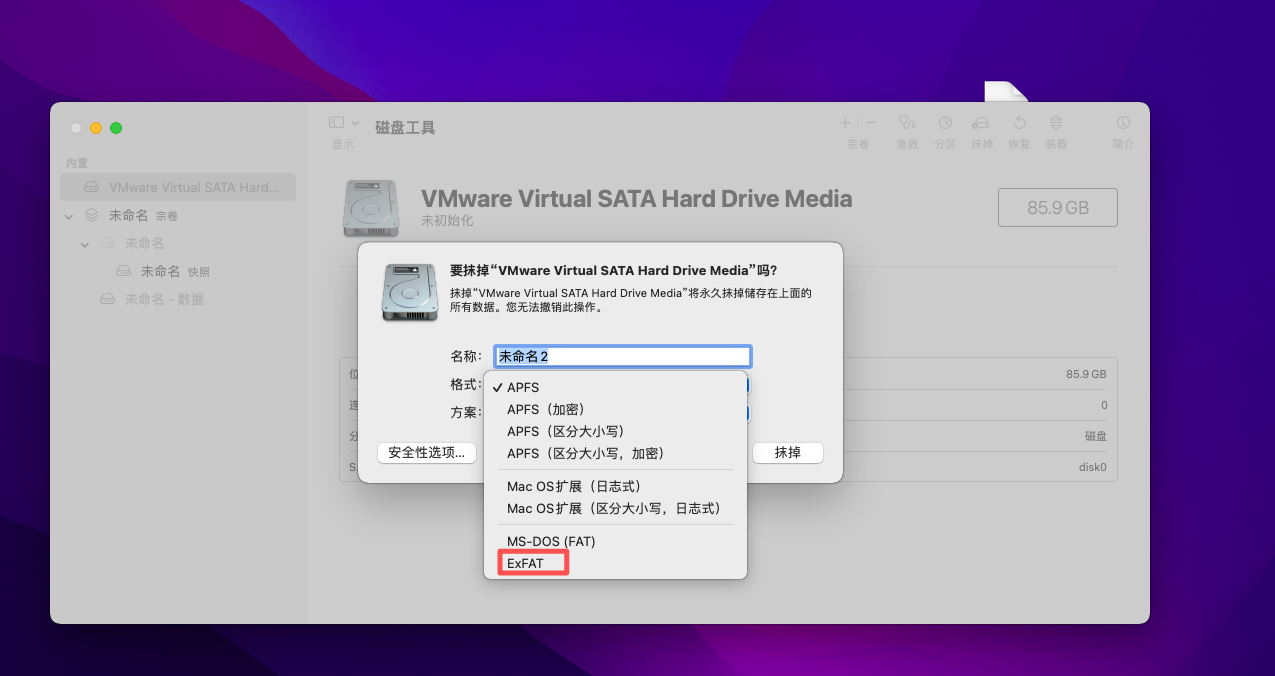Select 未命名 快照 snapshot row

coord(178,271)
